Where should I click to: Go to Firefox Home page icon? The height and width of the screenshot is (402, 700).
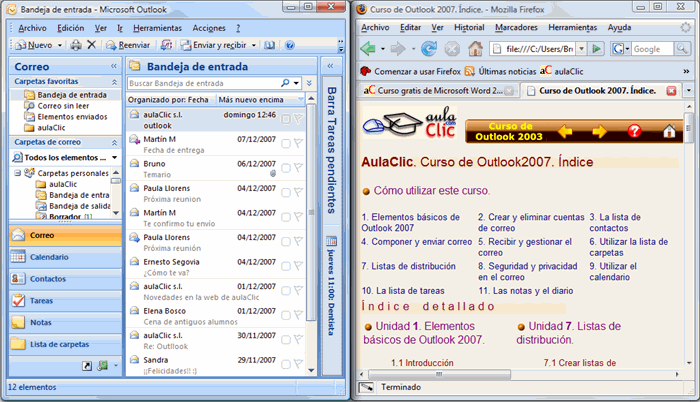pos(475,48)
